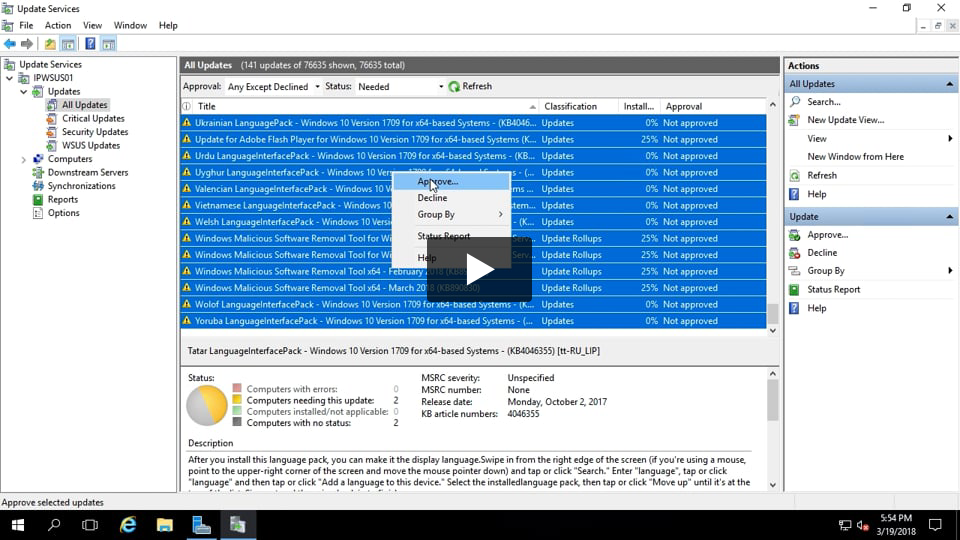Open the Approval filter dropdown
Image resolution: width=960 pixels, height=540 pixels.
[317, 87]
